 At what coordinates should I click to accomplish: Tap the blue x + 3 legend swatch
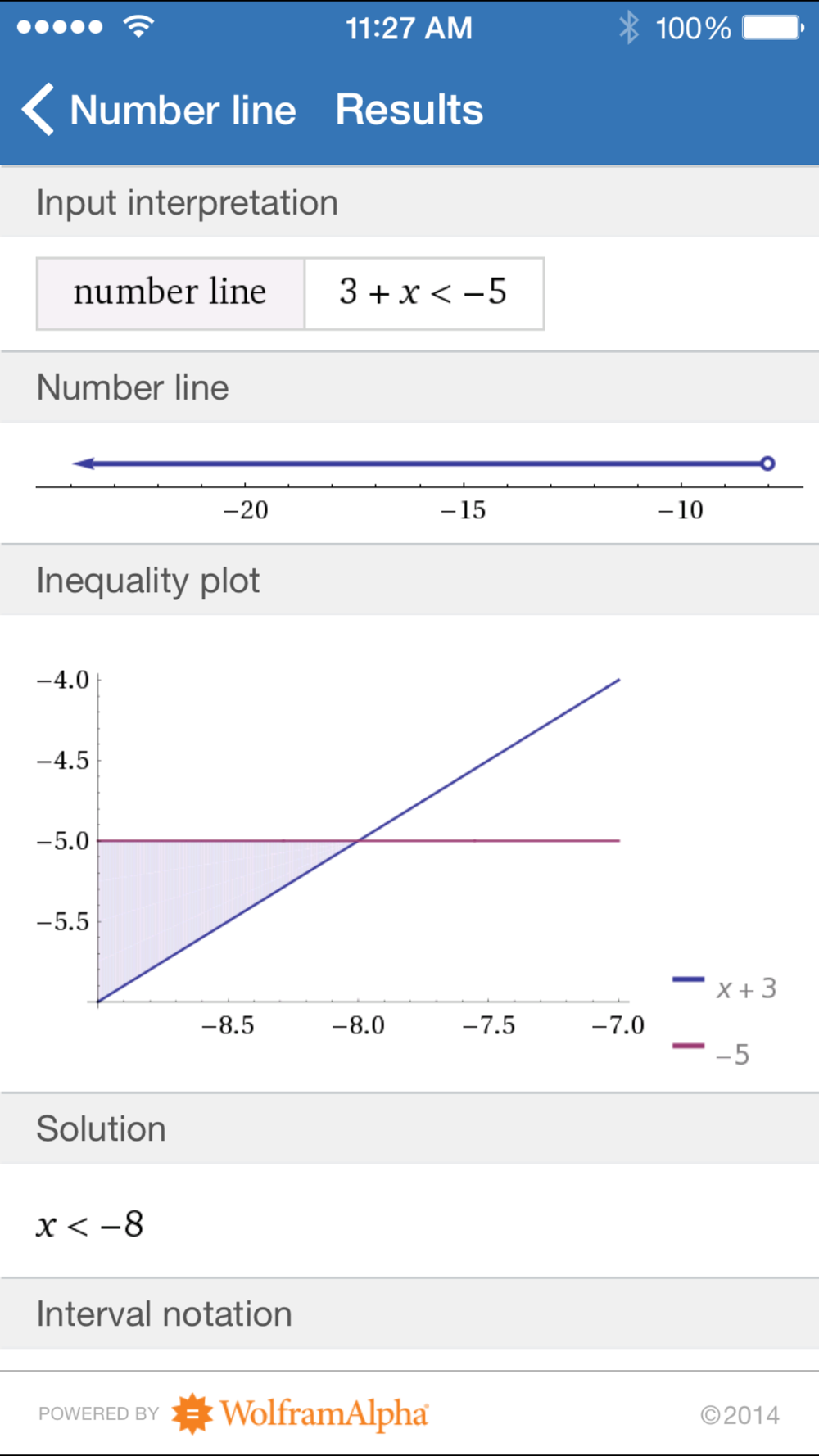[x=688, y=979]
